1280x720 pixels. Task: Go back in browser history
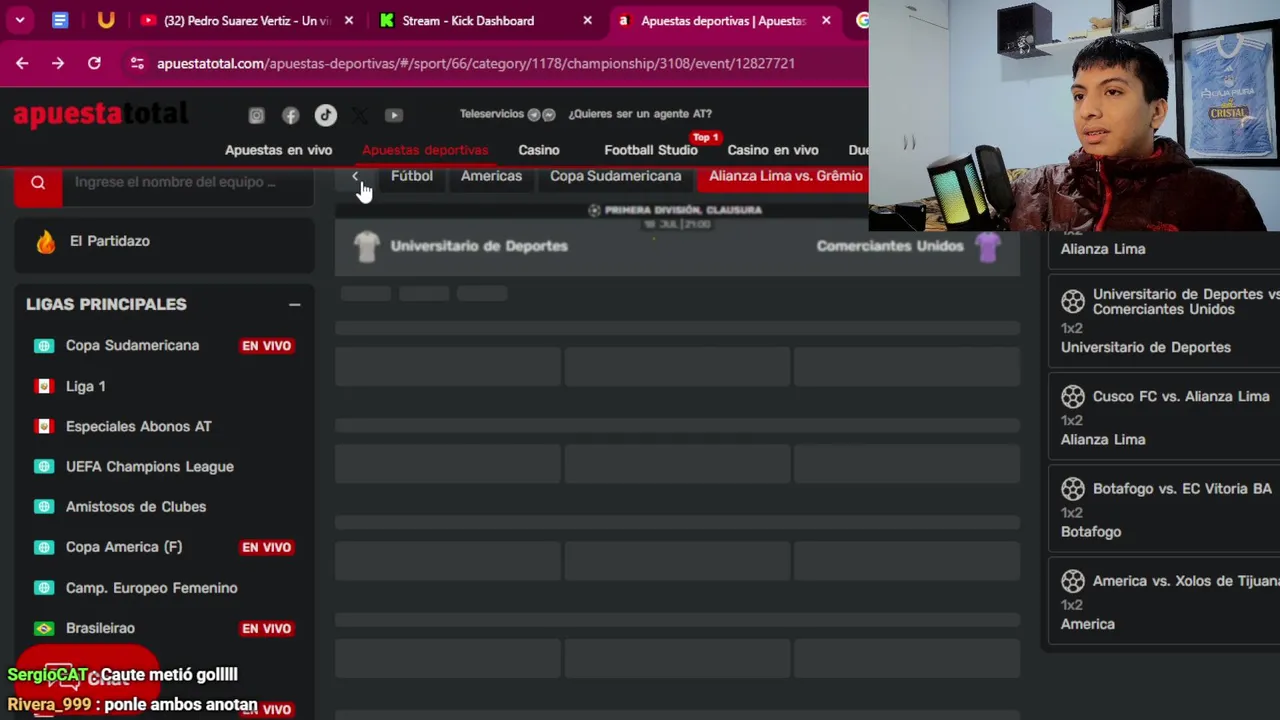[x=22, y=63]
